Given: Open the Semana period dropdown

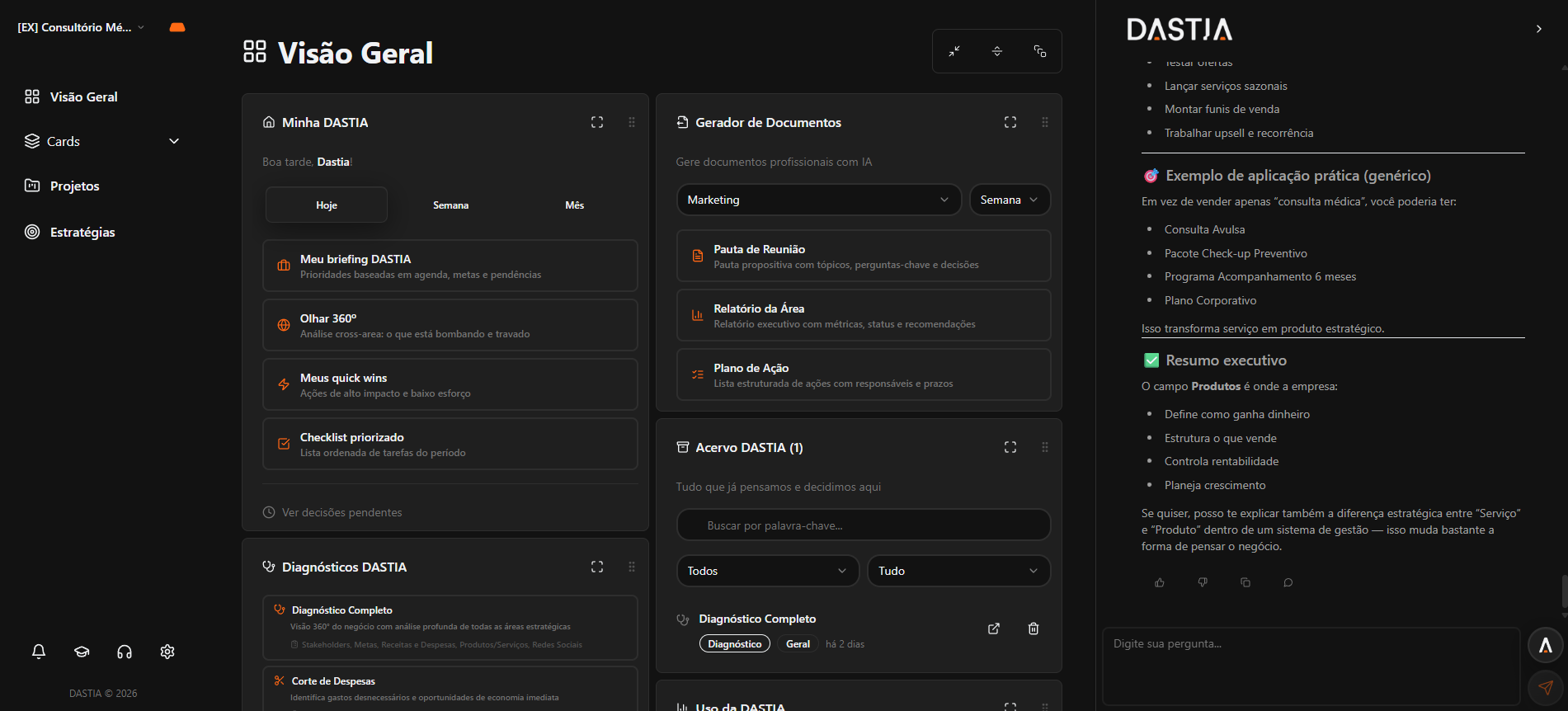Looking at the screenshot, I should [1010, 200].
